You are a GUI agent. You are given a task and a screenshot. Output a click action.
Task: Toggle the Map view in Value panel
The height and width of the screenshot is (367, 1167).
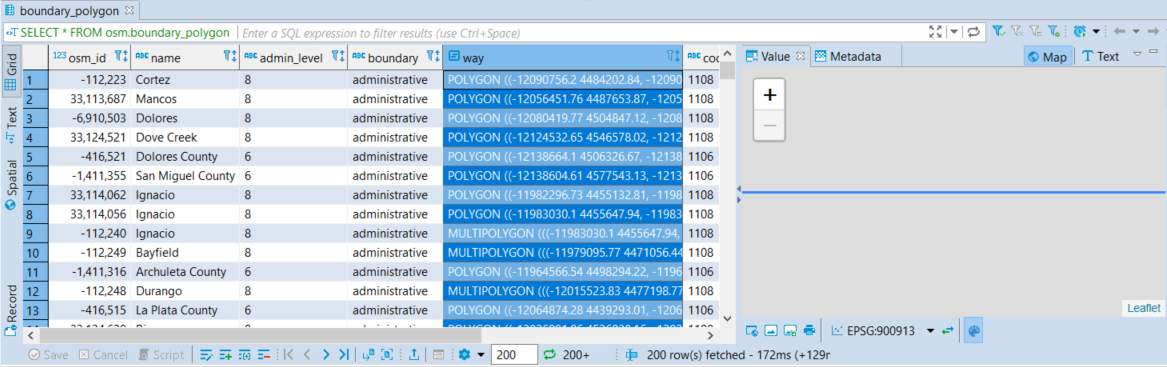[1048, 56]
